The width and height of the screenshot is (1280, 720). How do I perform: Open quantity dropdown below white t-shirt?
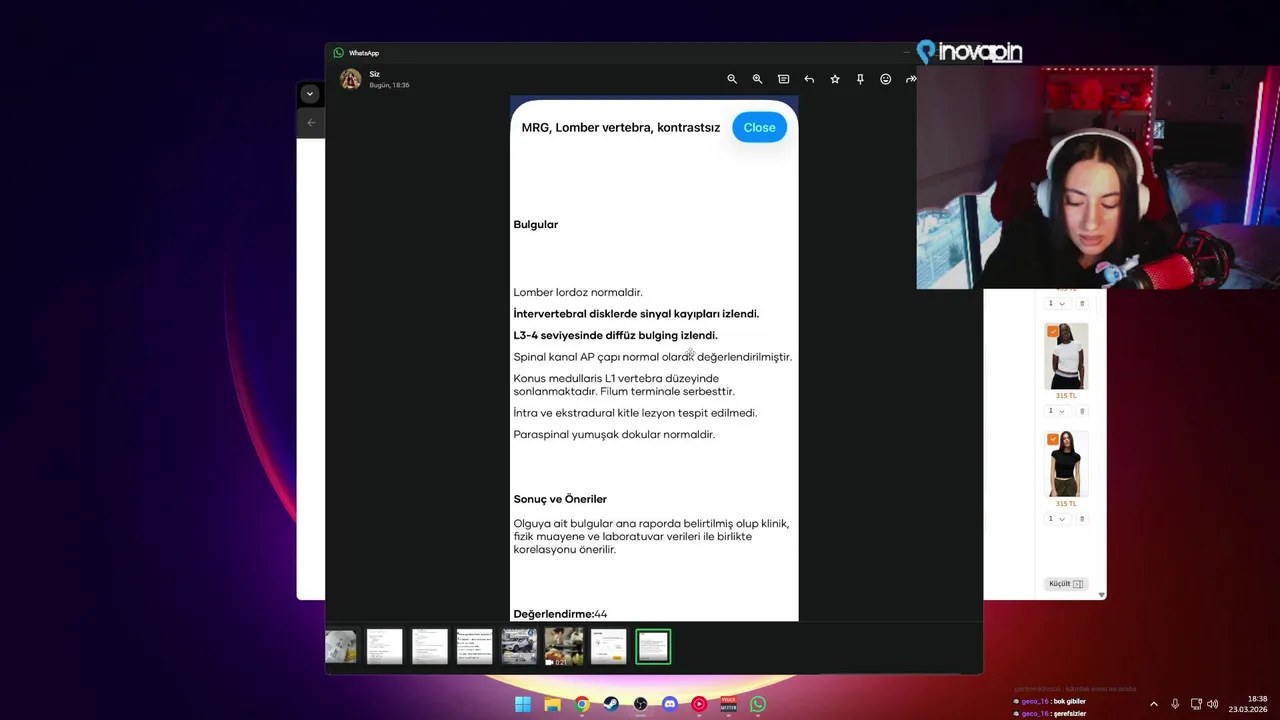click(1056, 411)
